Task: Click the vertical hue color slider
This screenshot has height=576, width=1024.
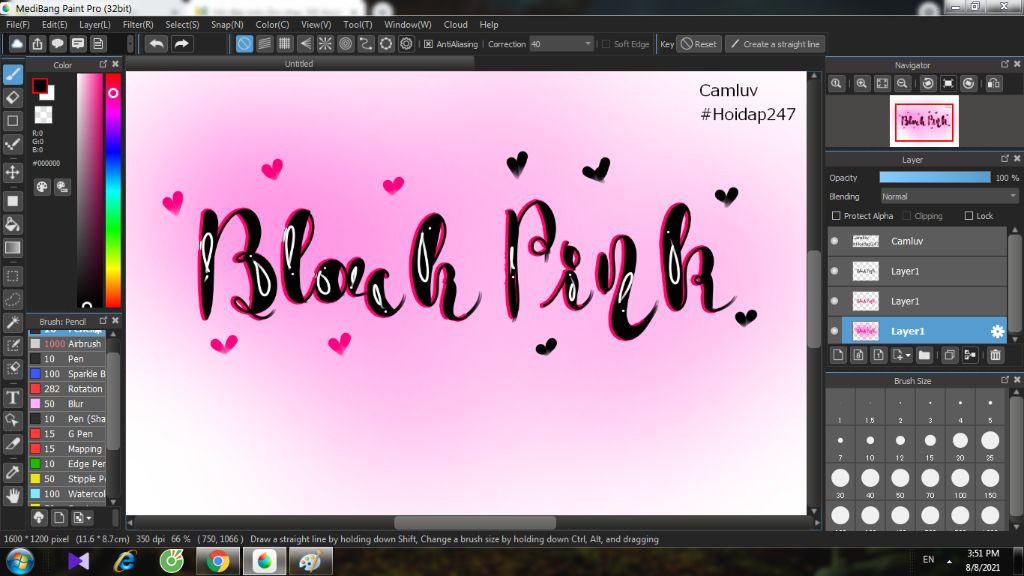Action: coord(113,189)
